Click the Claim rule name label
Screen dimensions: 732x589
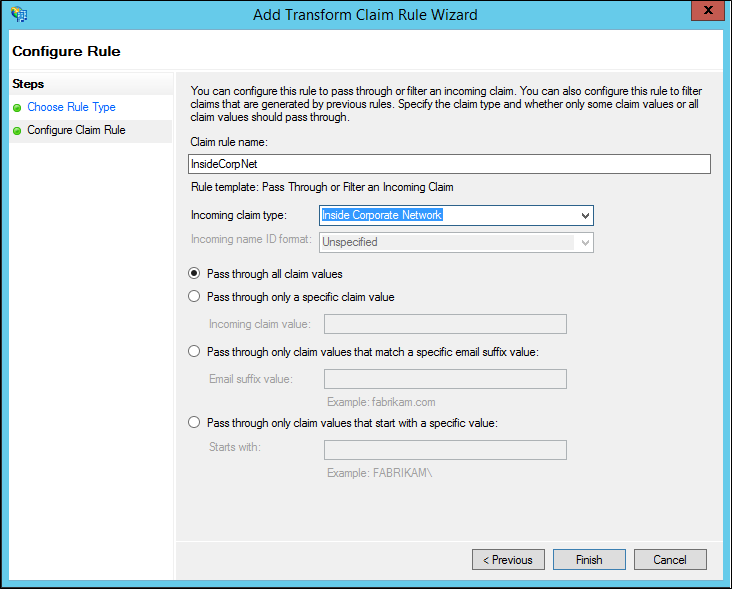pos(229,142)
